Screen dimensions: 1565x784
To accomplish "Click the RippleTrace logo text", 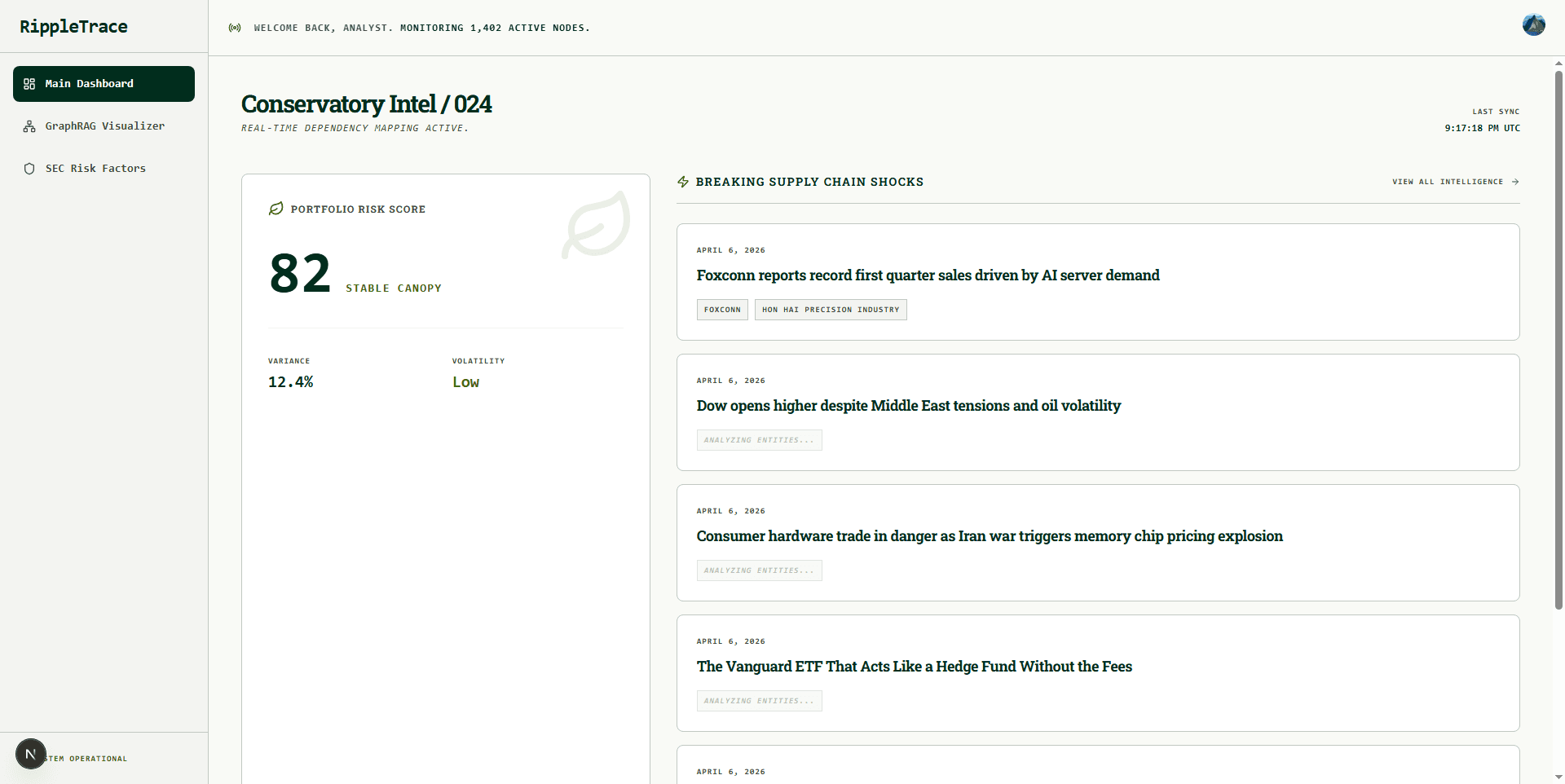I will (73, 26).
